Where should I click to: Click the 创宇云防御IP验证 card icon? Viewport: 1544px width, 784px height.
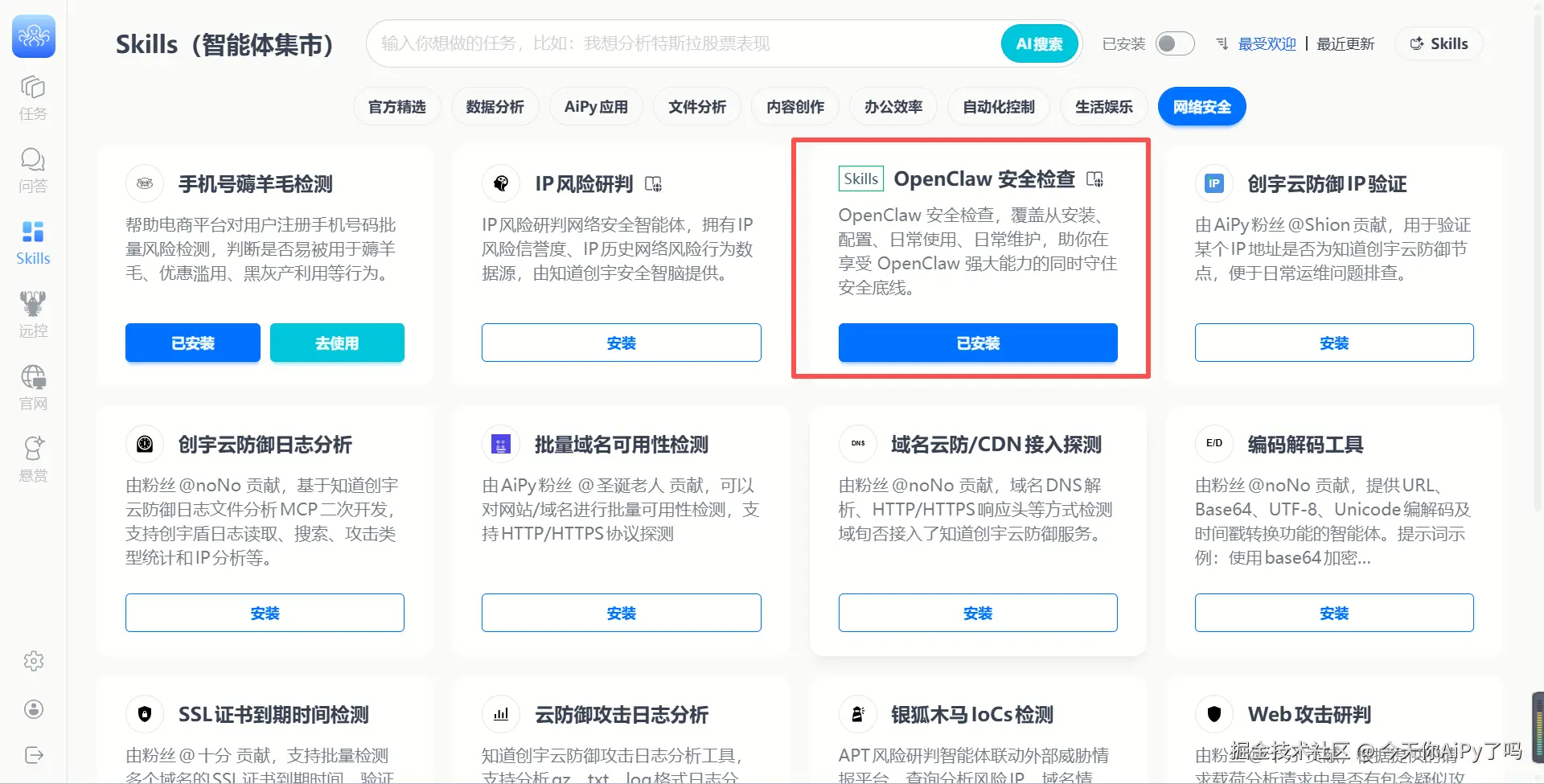tap(1214, 183)
